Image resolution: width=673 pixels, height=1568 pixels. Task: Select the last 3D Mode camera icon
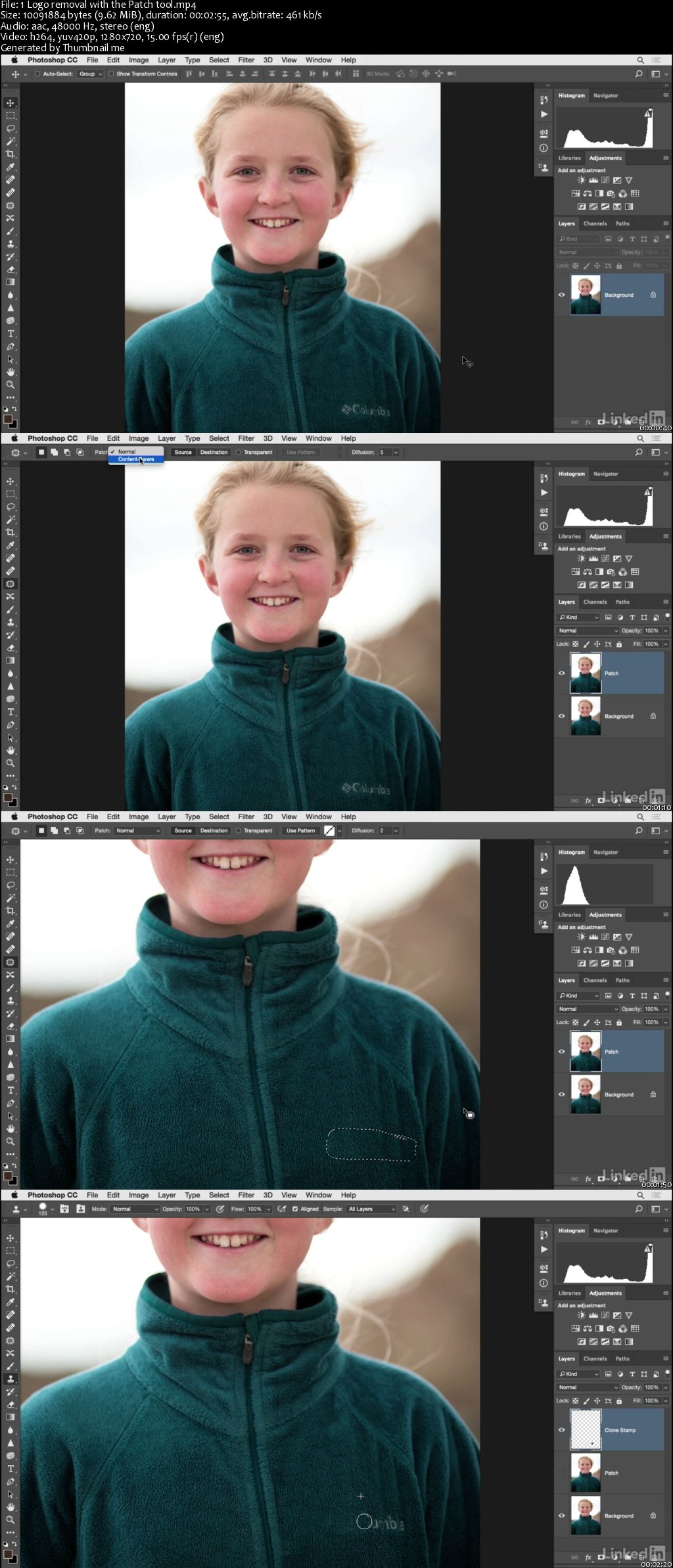(x=452, y=74)
